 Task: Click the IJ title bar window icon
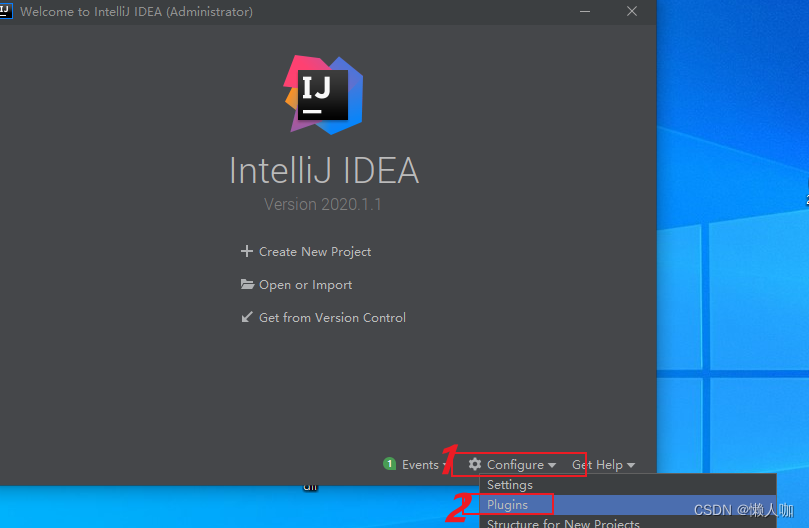5,11
